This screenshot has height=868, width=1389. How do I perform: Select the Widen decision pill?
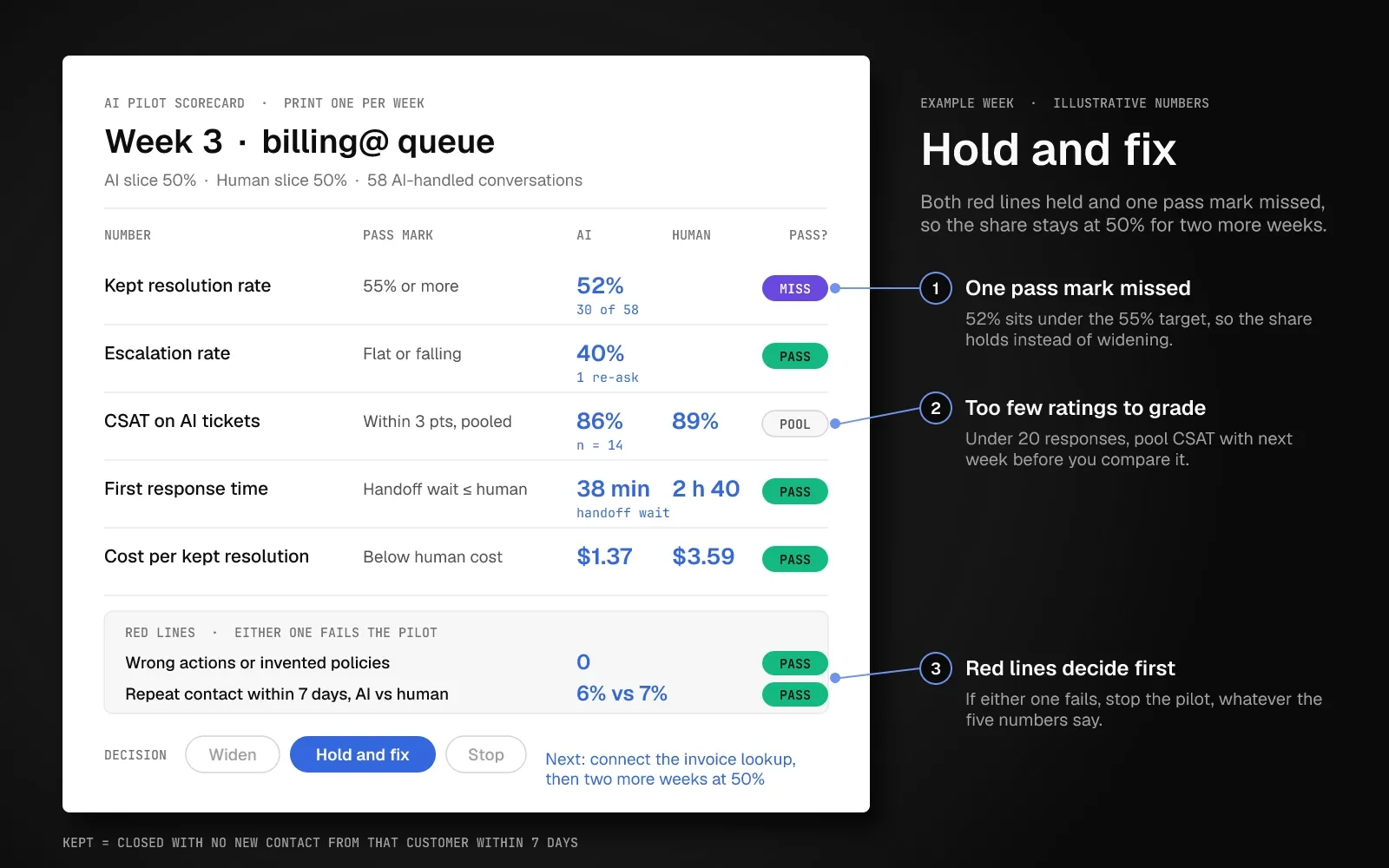pos(233,754)
